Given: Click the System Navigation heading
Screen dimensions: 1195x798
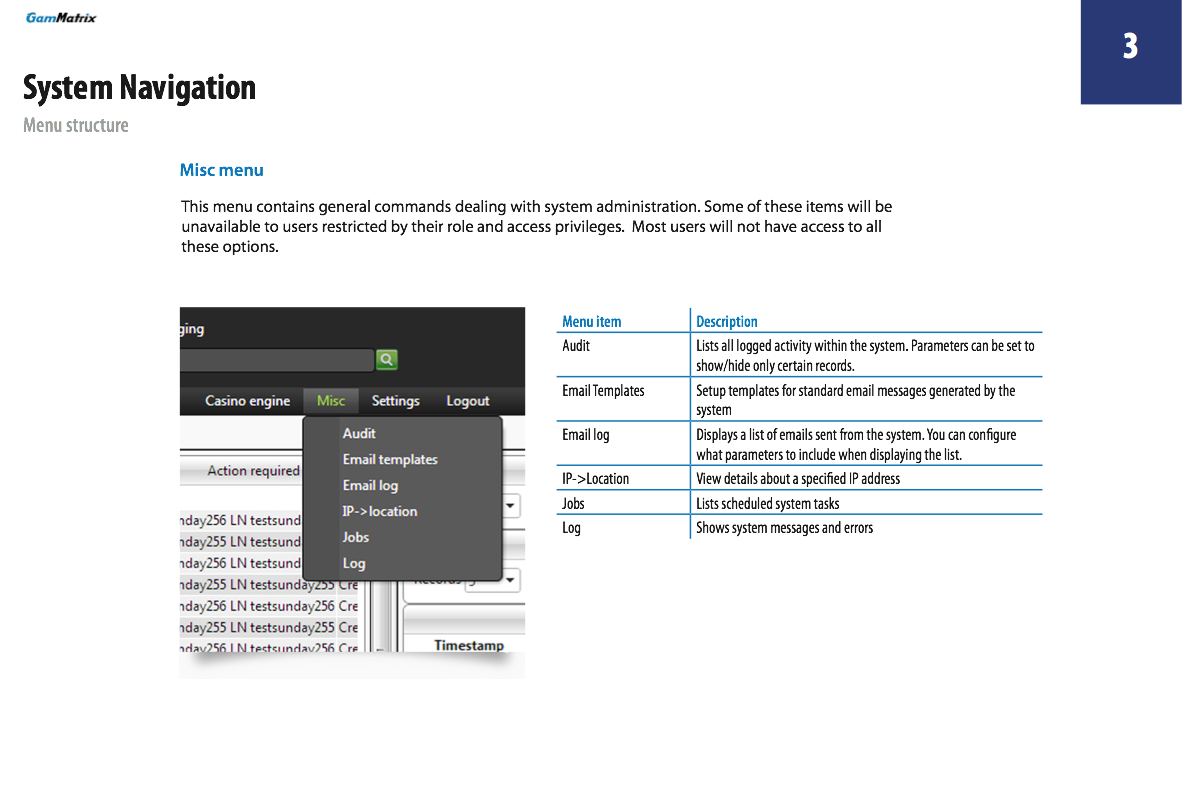Looking at the screenshot, I should coord(139,87).
